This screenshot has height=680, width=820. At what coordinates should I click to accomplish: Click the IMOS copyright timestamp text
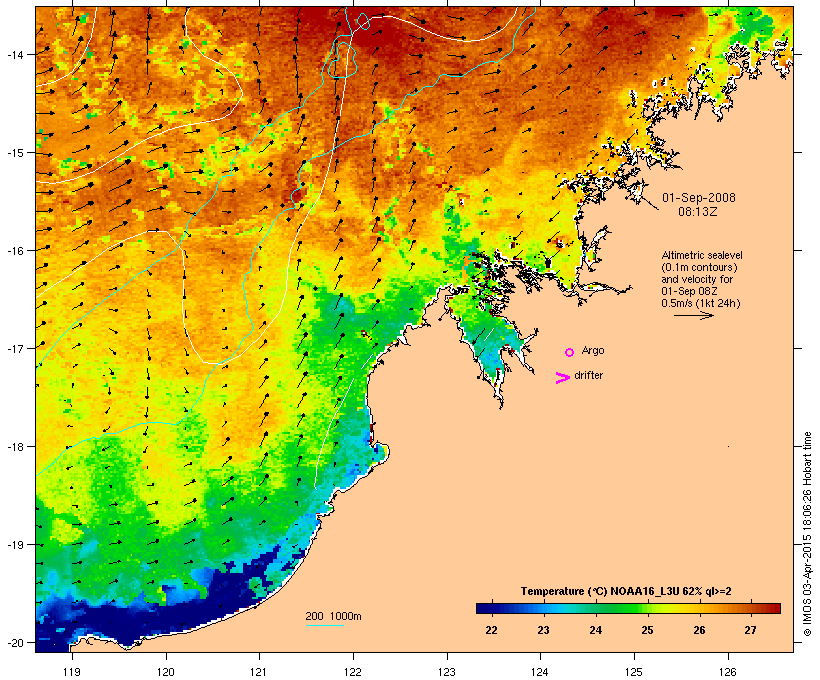coord(807,534)
